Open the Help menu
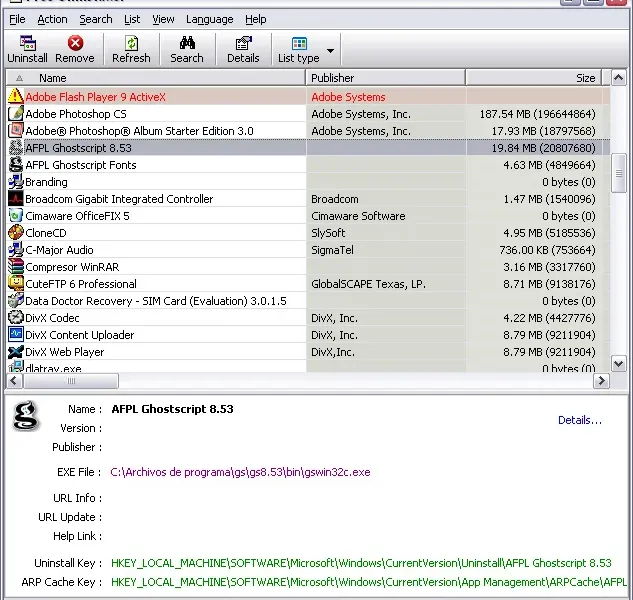The height and width of the screenshot is (600, 633). (x=256, y=19)
